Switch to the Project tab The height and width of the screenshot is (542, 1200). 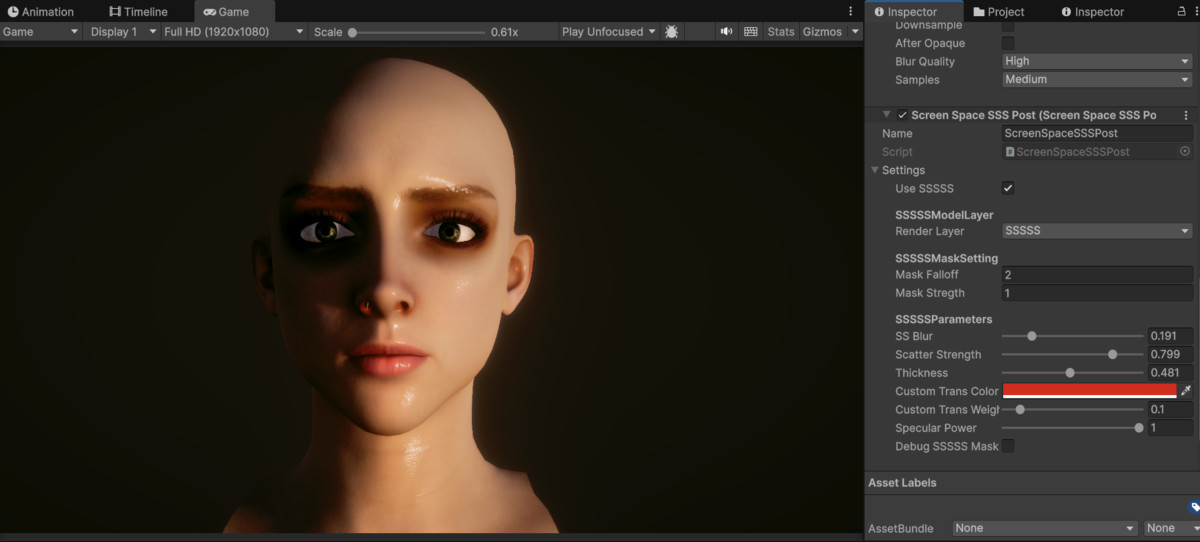point(998,12)
